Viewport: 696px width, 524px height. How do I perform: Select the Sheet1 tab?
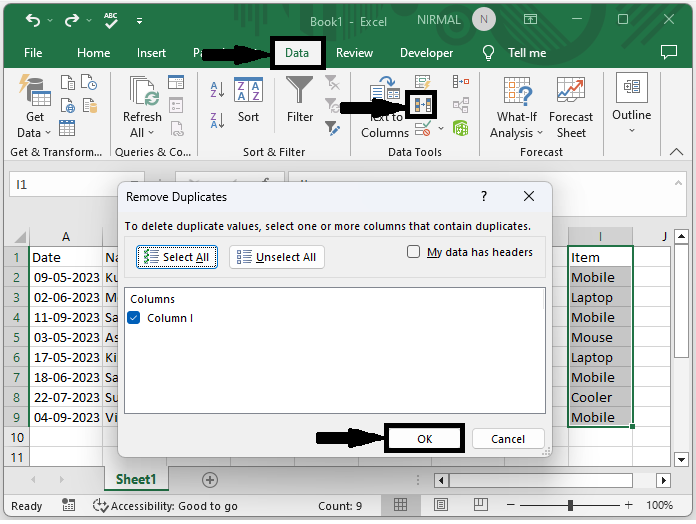136,479
